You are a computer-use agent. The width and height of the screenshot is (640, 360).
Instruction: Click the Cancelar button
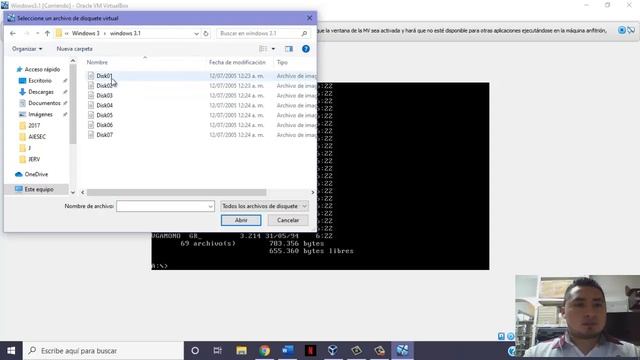point(288,220)
